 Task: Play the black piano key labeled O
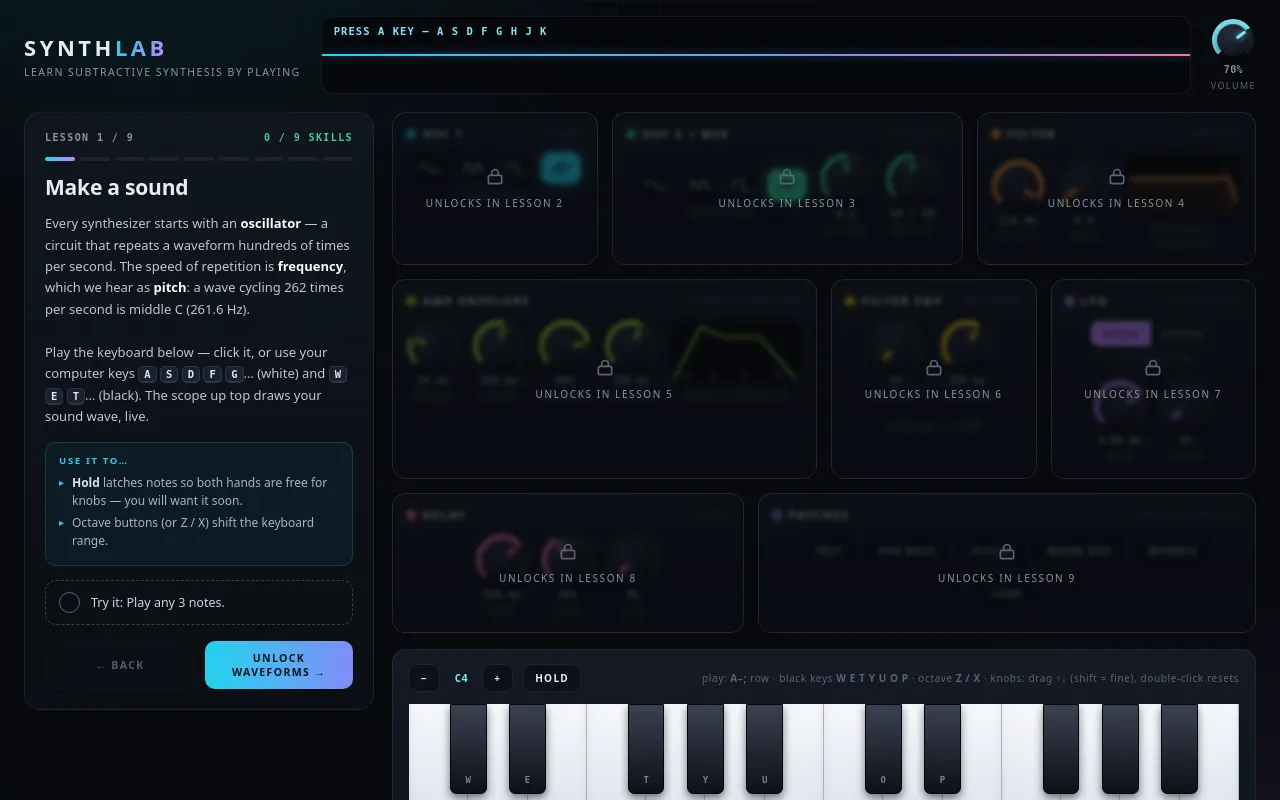tap(883, 748)
